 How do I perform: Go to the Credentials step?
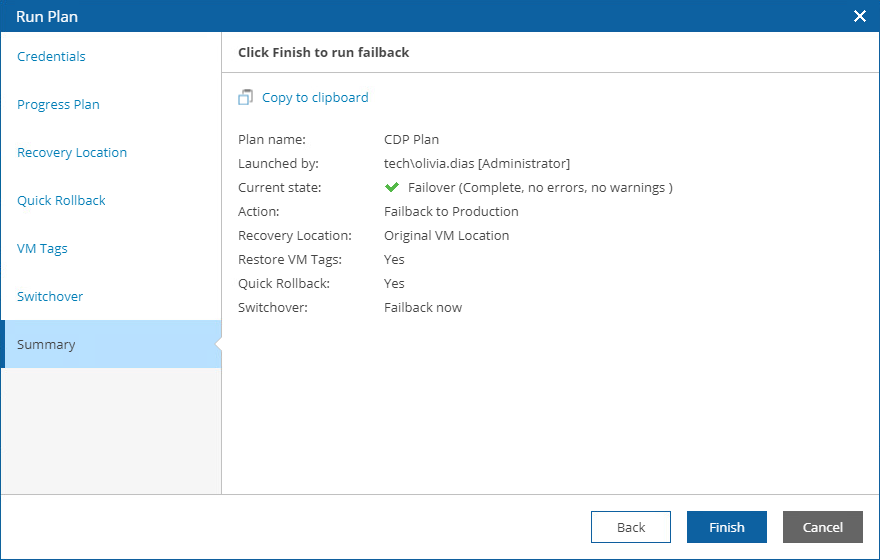click(x=51, y=56)
